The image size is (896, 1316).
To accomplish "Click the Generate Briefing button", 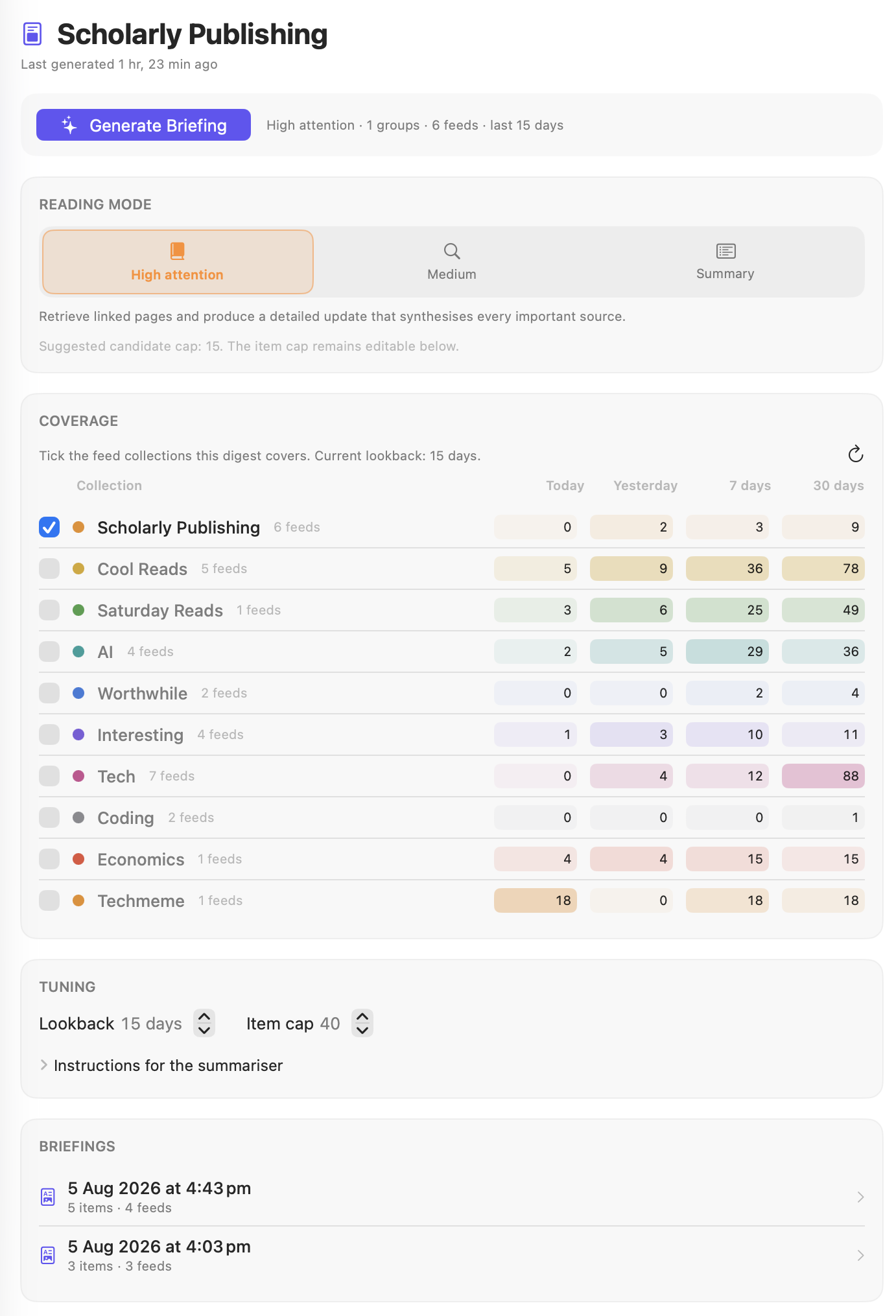I will pyautogui.click(x=143, y=125).
